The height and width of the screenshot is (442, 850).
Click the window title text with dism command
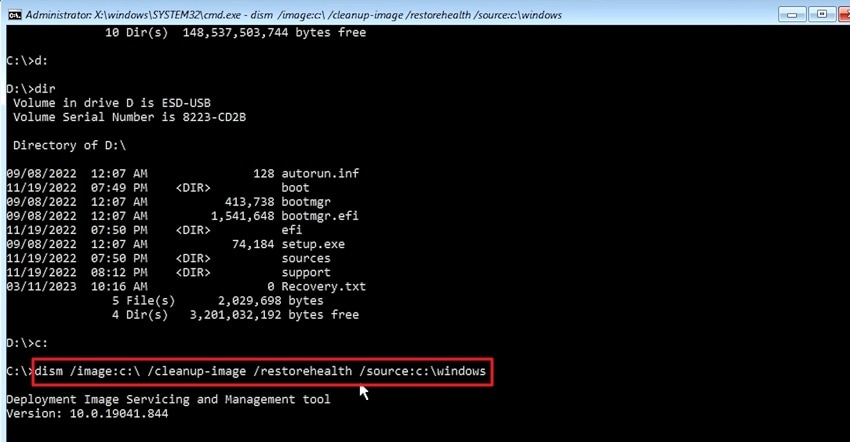[x=293, y=15]
